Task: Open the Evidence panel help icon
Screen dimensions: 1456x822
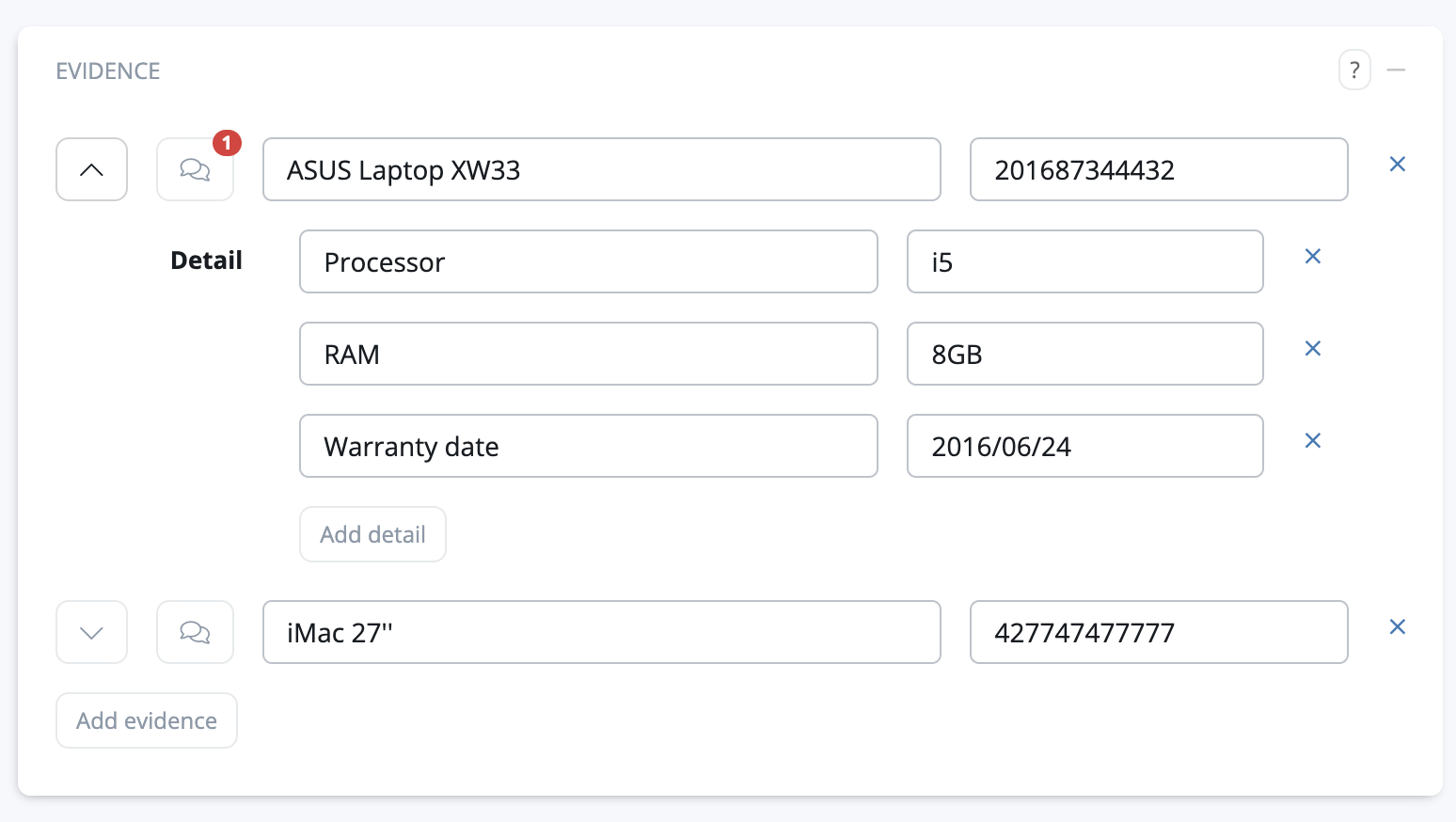Action: pos(1353,71)
